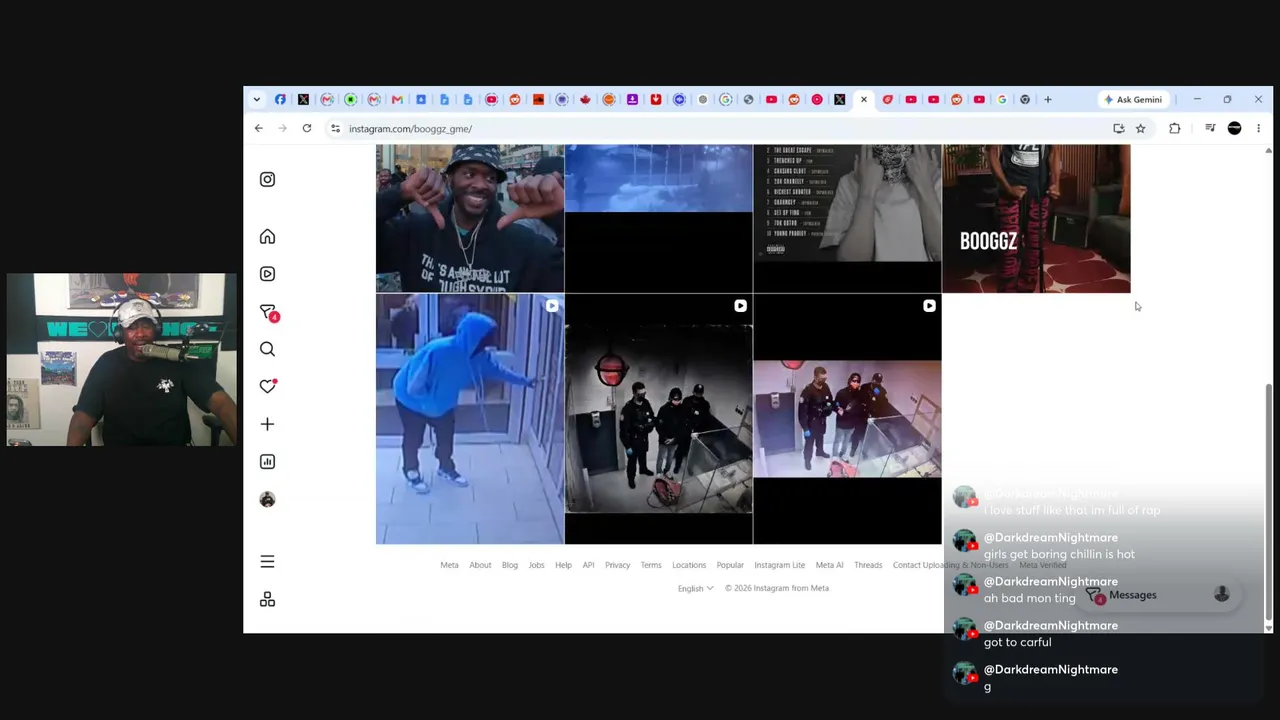The width and height of the screenshot is (1280, 720).
Task: Open the thumbs-down man post thumbnail
Action: point(470,218)
